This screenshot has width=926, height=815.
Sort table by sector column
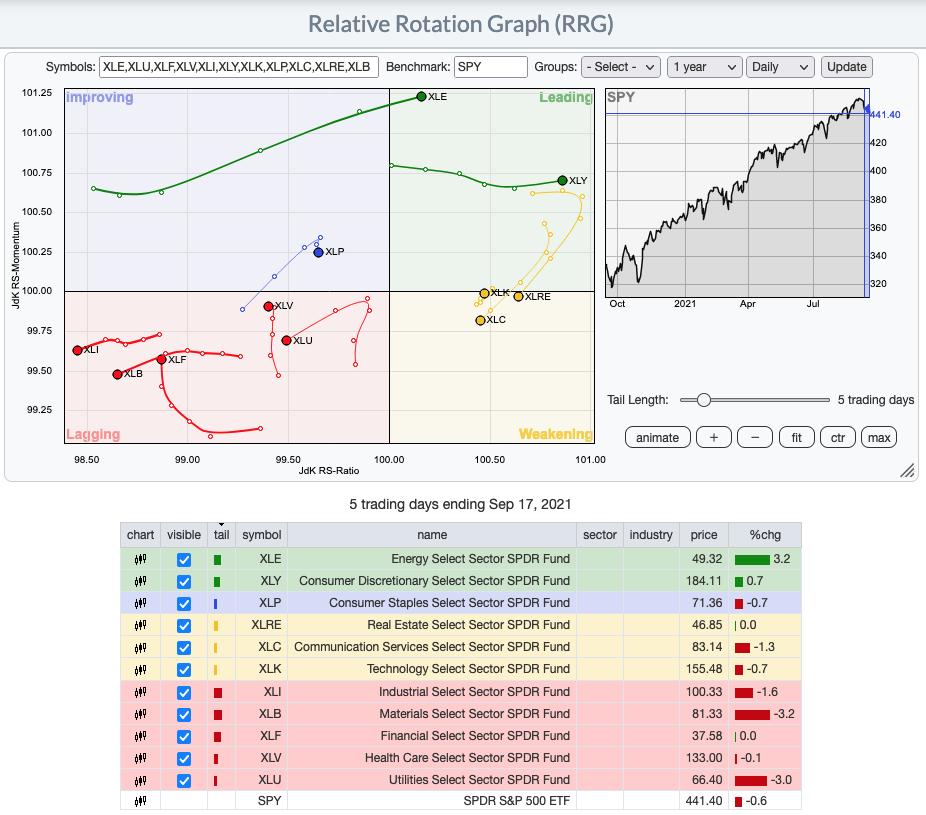tap(599, 534)
